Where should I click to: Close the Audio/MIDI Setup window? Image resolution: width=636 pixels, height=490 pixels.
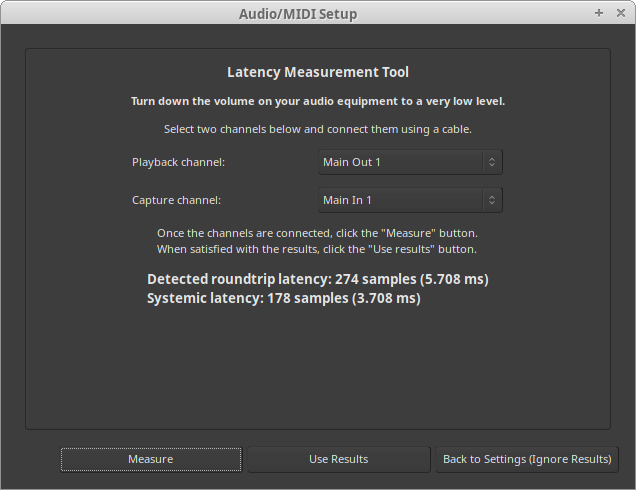click(x=620, y=13)
